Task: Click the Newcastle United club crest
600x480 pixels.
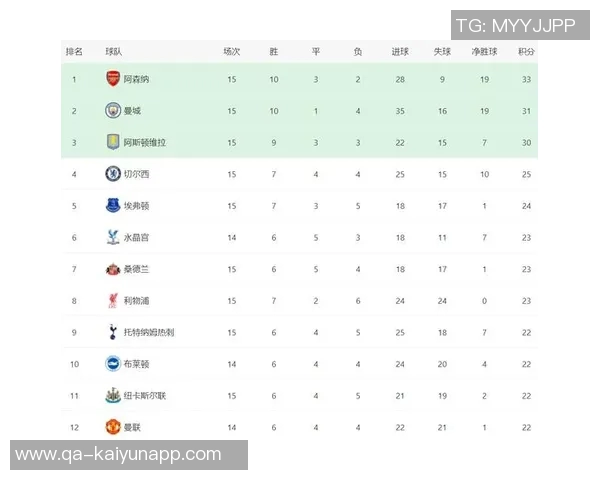Action: 113,395
